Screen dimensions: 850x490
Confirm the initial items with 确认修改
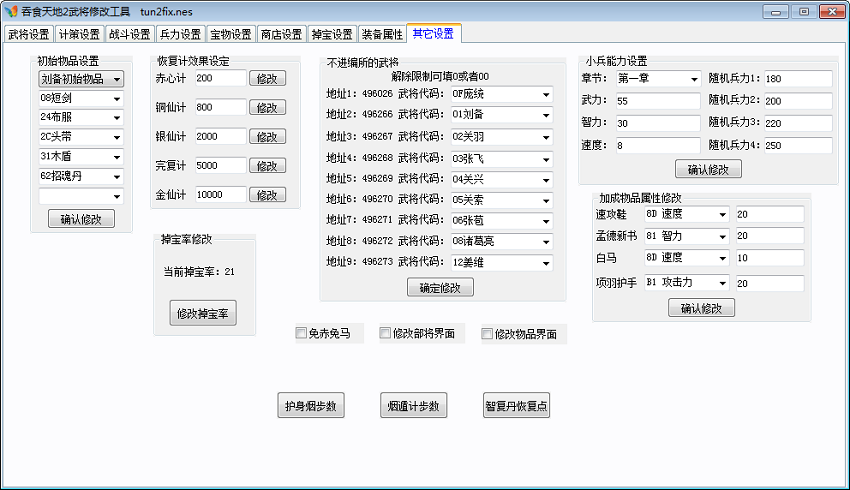point(81,219)
